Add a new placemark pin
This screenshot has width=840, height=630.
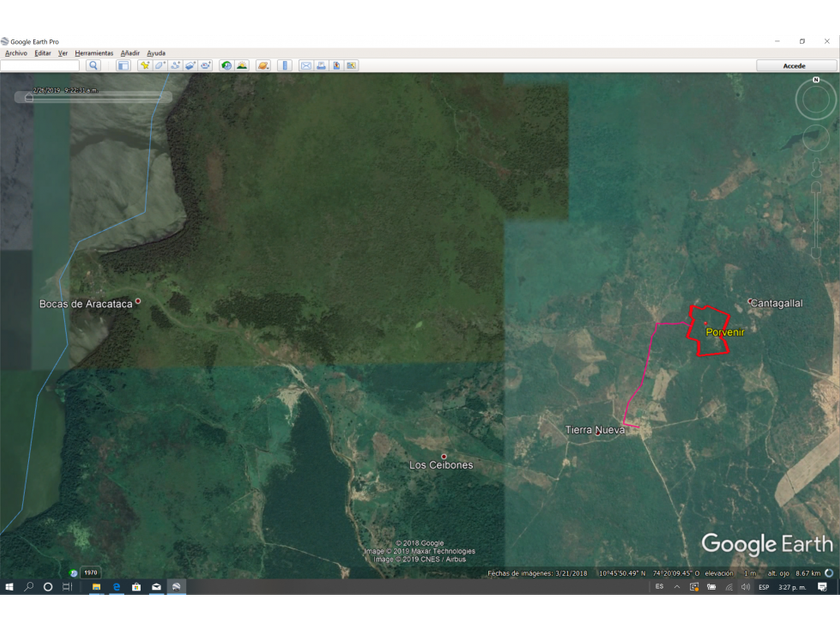coord(145,65)
